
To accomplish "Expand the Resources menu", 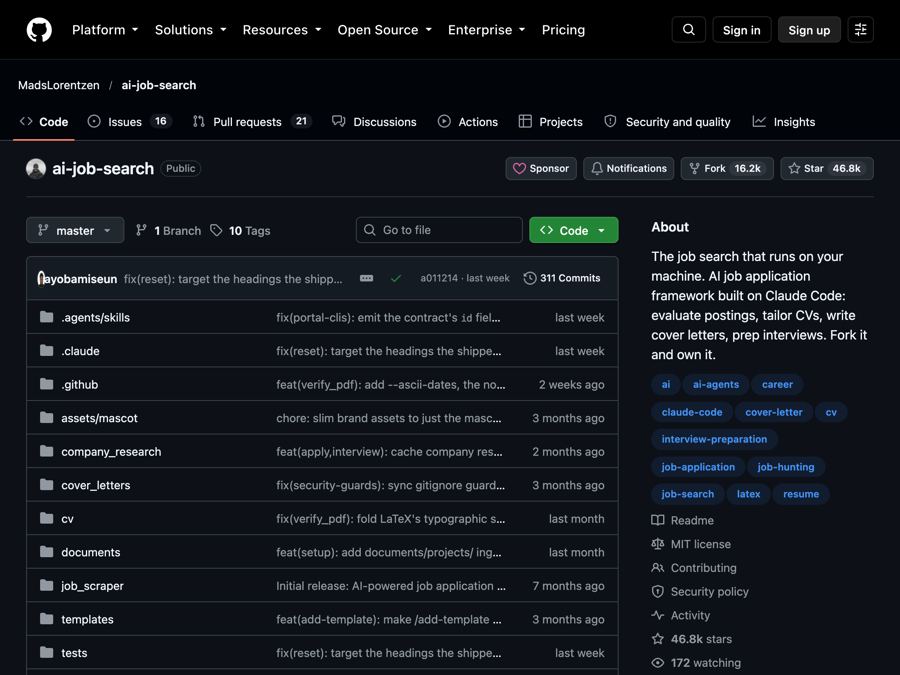I will [x=282, y=30].
